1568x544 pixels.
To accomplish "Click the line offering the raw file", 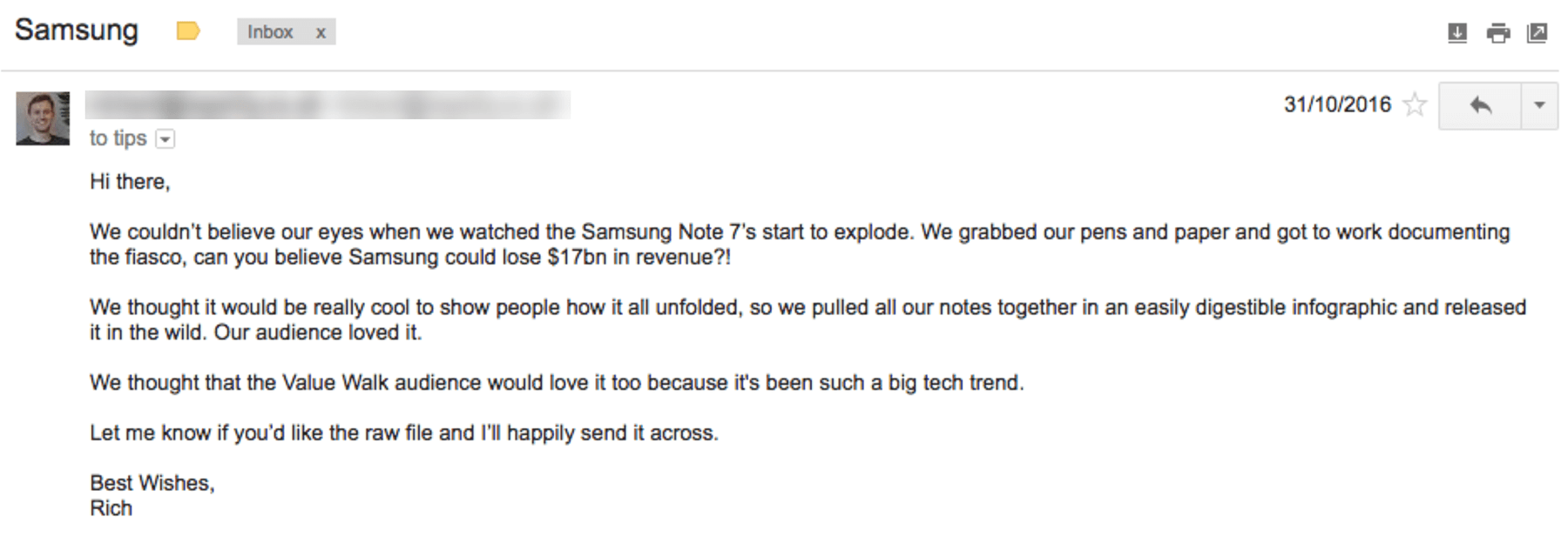I will click(404, 433).
